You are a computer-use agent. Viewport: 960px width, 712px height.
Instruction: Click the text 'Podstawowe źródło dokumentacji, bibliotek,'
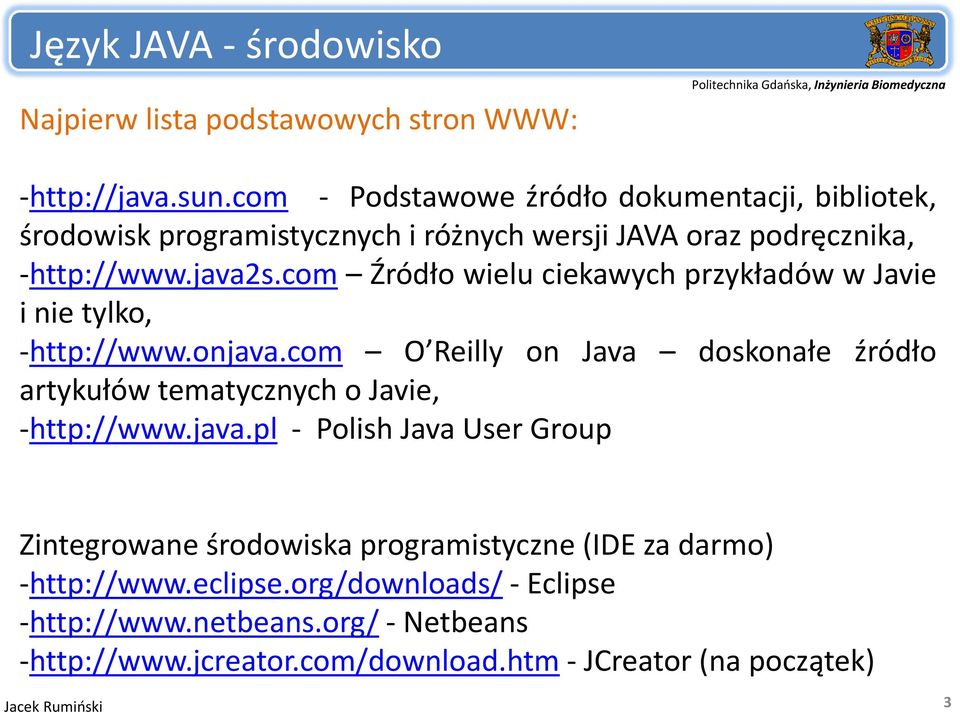click(x=642, y=198)
